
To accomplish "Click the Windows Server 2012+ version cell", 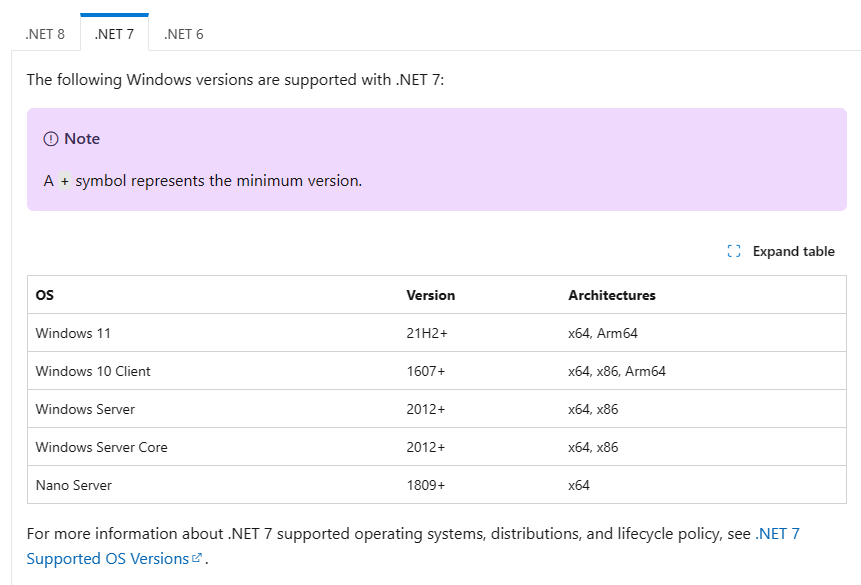I will click(424, 409).
